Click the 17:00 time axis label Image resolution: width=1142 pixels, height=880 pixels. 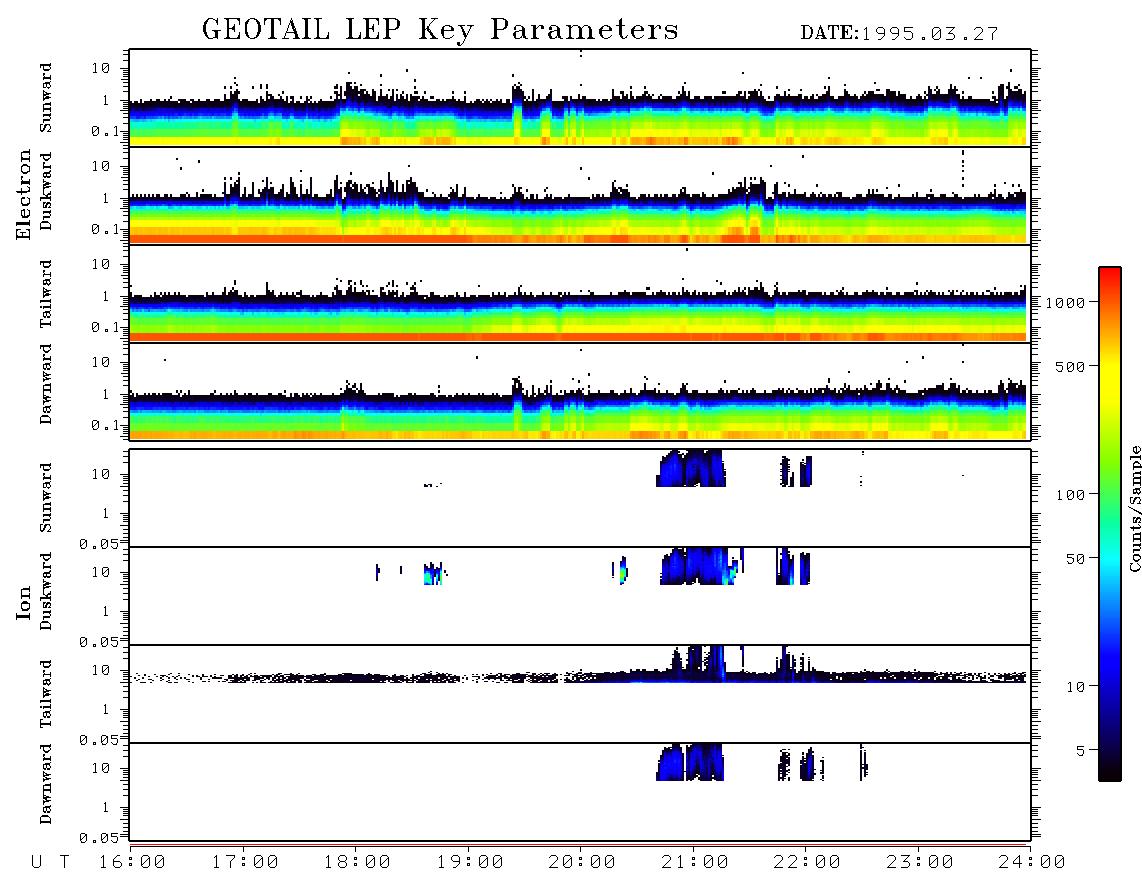pos(245,862)
